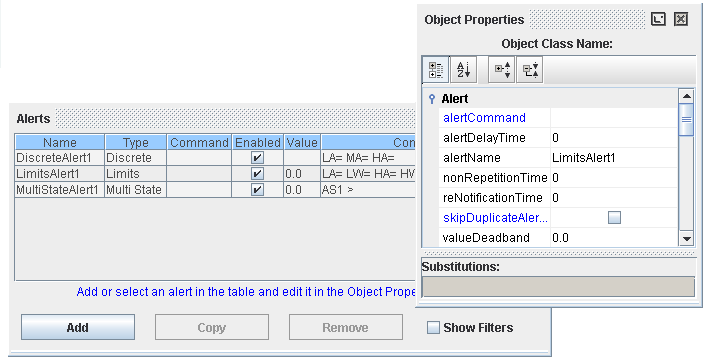Sort properties alphabetically with A-Z icon

[x=463, y=70]
